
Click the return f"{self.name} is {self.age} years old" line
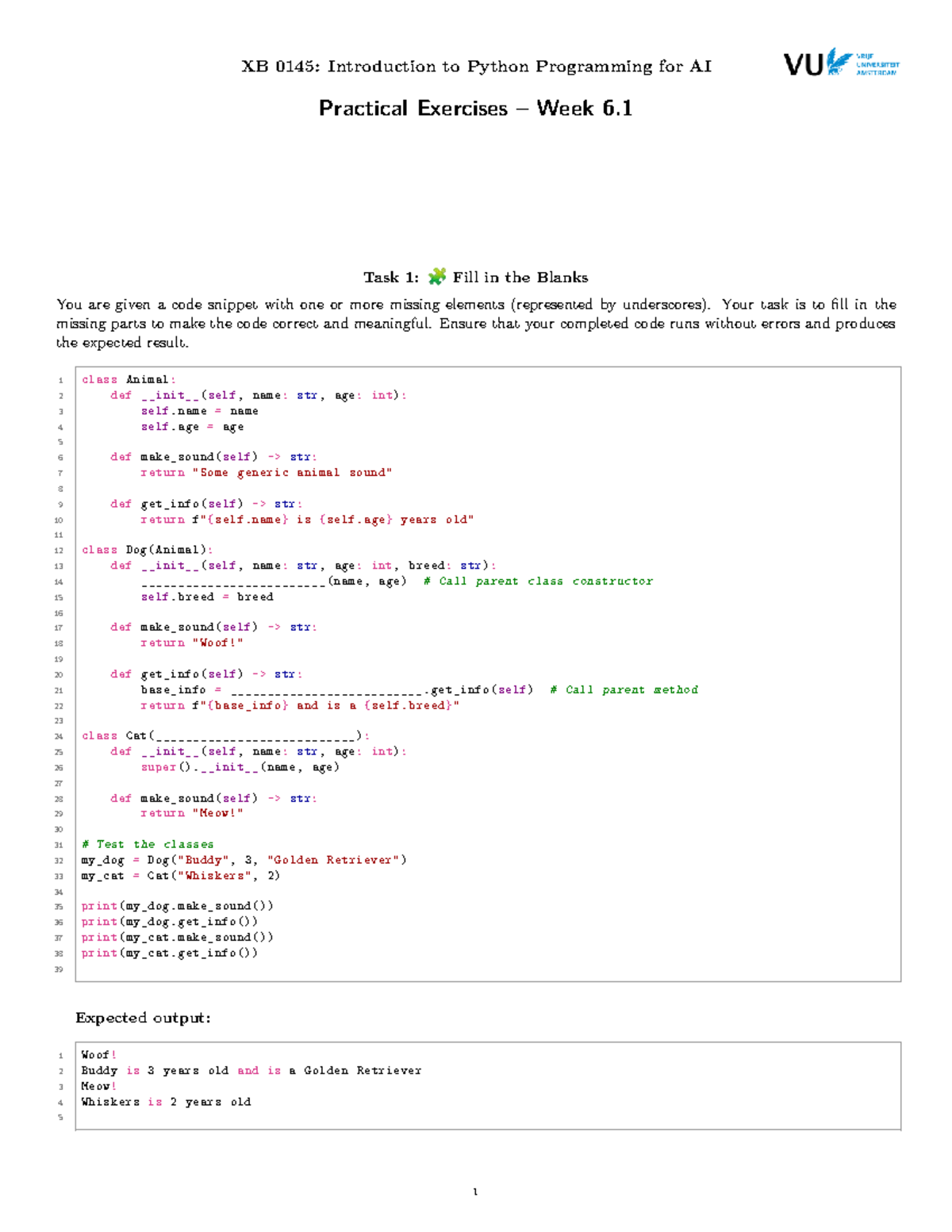click(307, 520)
